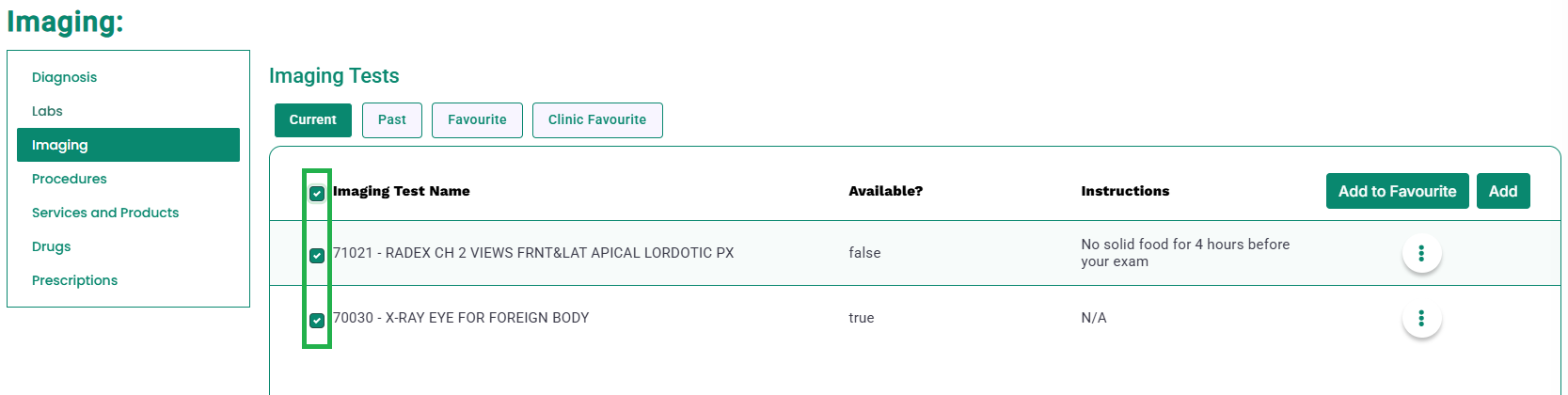Image resolution: width=1568 pixels, height=395 pixels.
Task: Click the 70030 - X-RAY EYE FOR FOREIGN BODY row
Action: point(914,318)
